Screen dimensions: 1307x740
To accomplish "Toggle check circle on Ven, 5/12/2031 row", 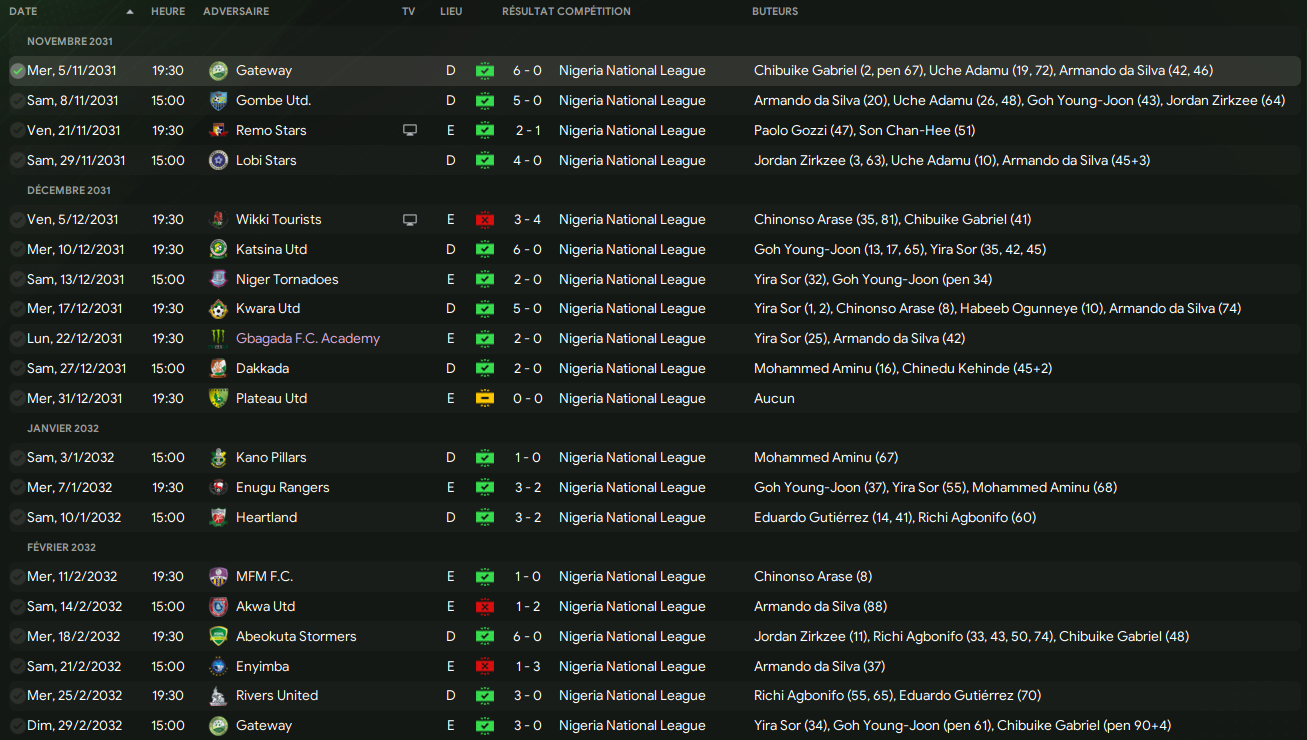I will click(17, 219).
